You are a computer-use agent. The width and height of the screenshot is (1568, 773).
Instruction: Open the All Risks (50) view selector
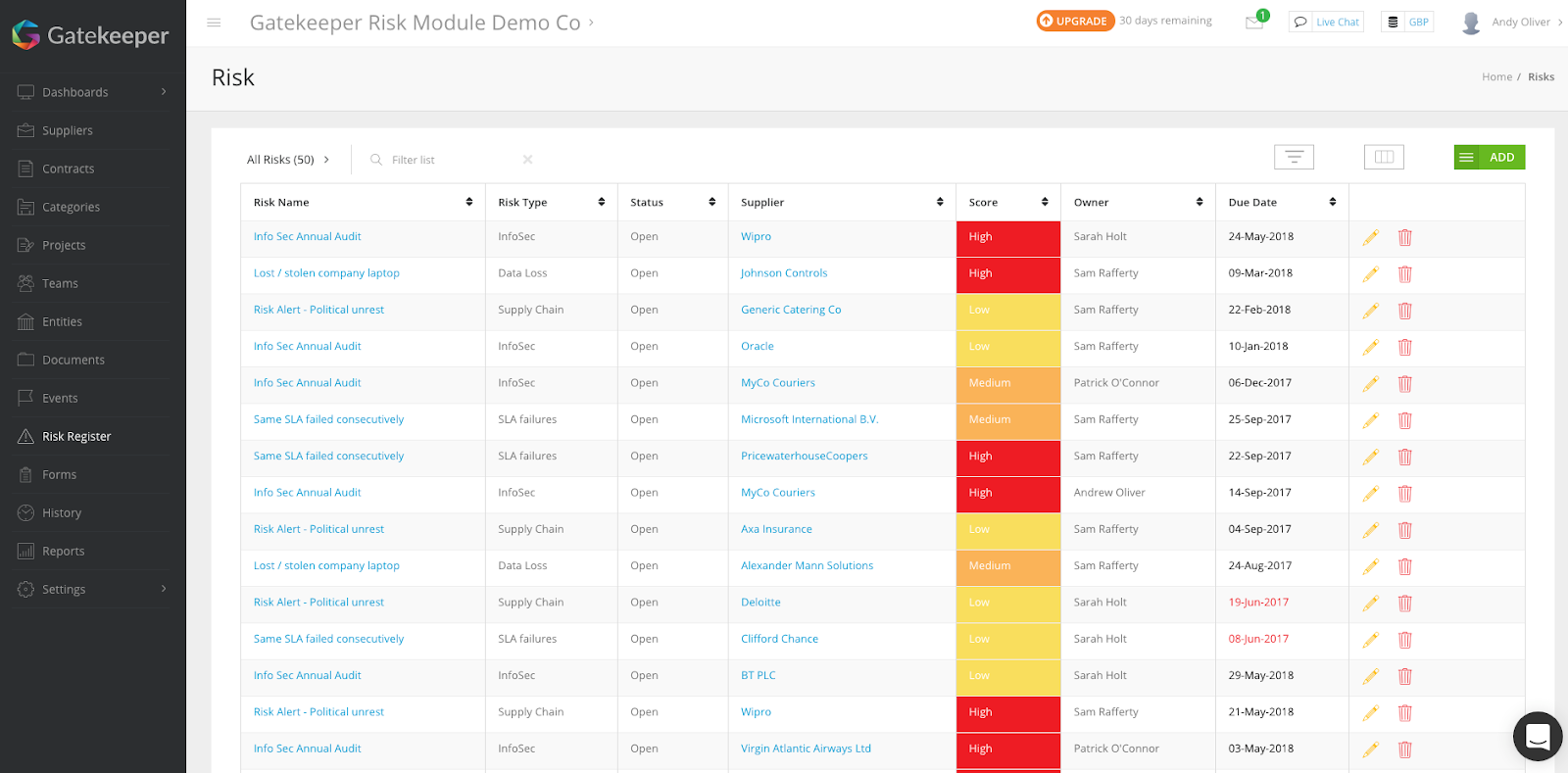coord(288,160)
